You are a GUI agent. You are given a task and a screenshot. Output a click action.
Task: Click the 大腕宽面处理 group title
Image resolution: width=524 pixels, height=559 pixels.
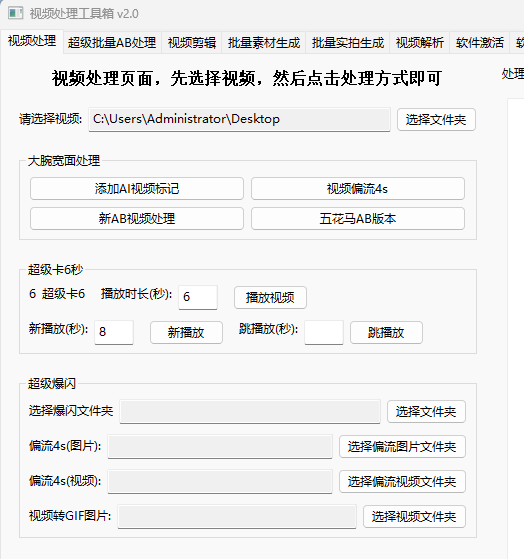point(64,161)
